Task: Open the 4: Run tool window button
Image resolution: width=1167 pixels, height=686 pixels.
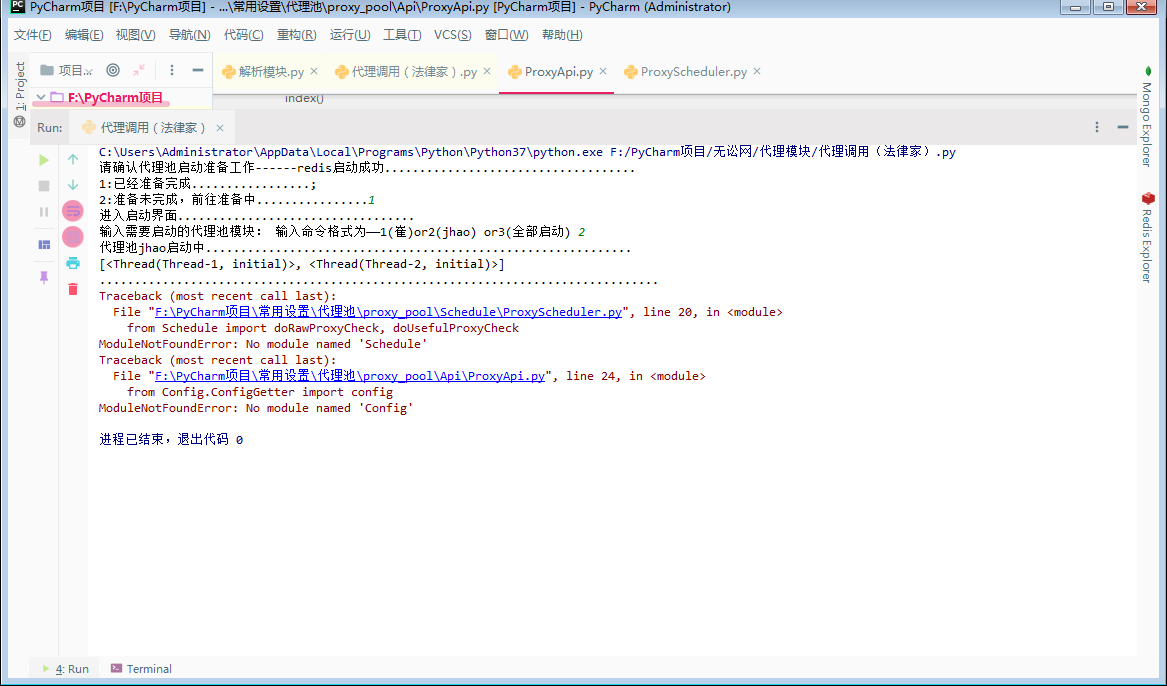Action: (65, 669)
